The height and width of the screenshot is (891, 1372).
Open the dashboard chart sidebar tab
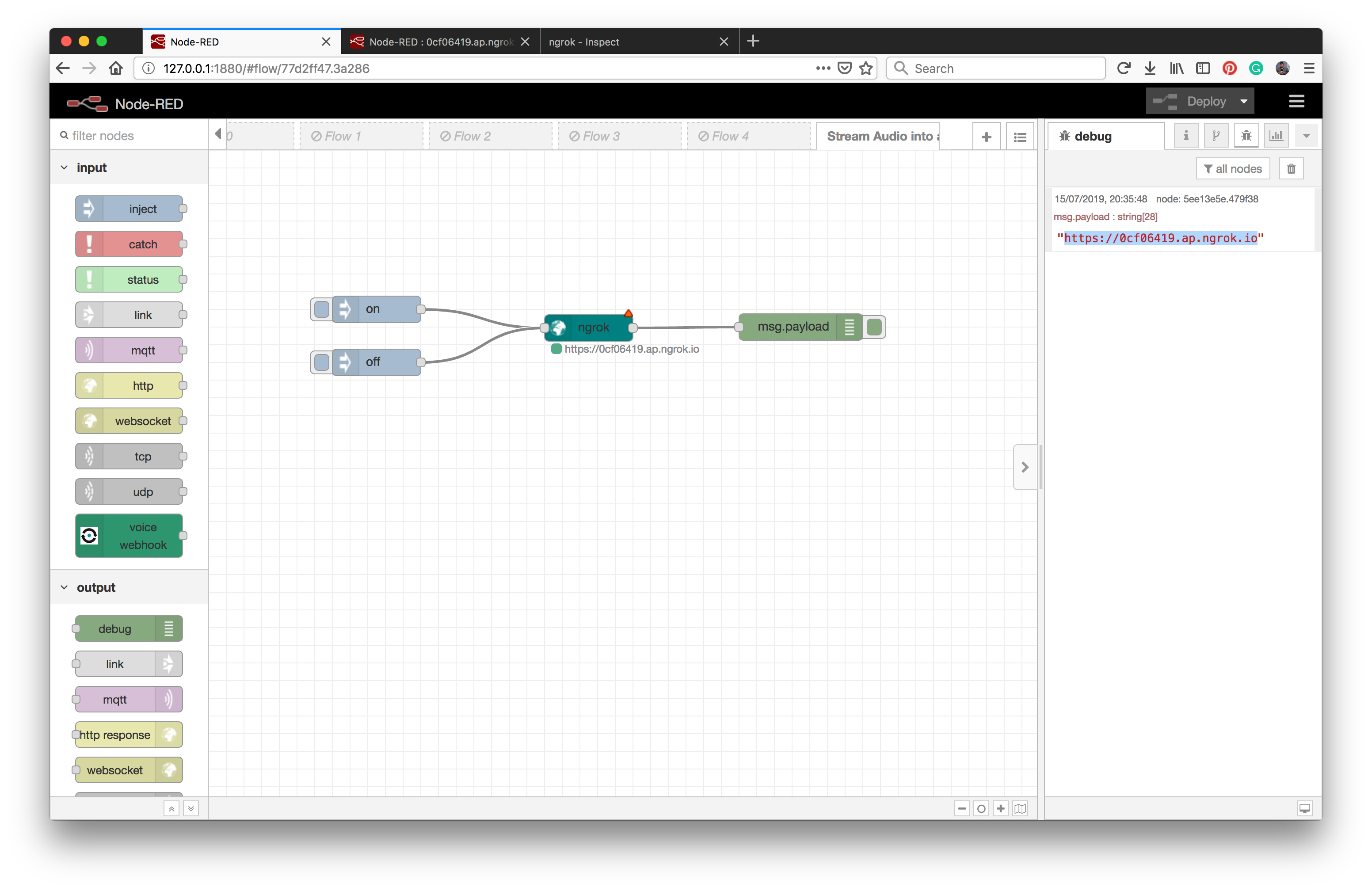pyautogui.click(x=1277, y=136)
